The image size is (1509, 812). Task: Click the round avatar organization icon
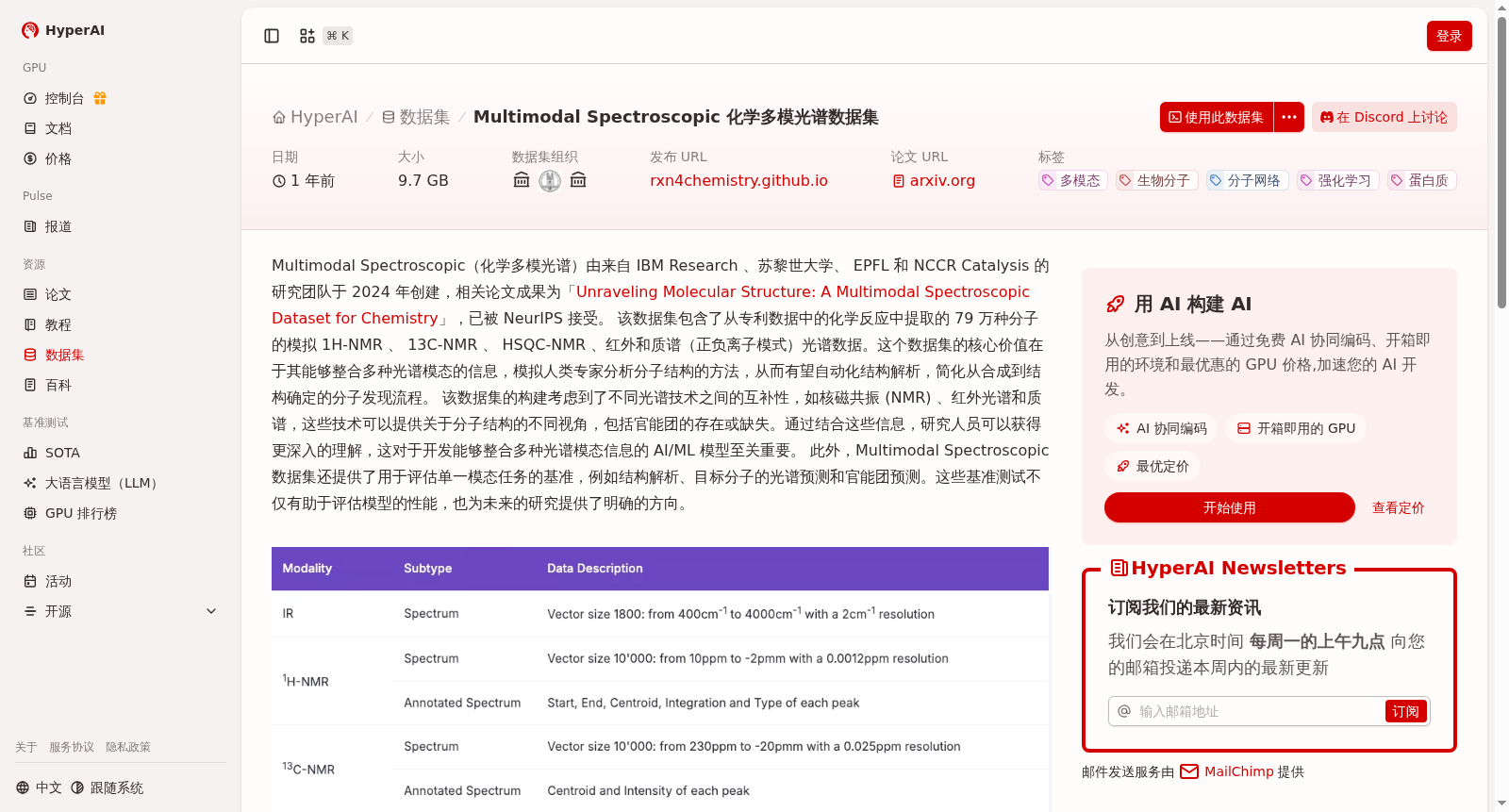coord(550,180)
